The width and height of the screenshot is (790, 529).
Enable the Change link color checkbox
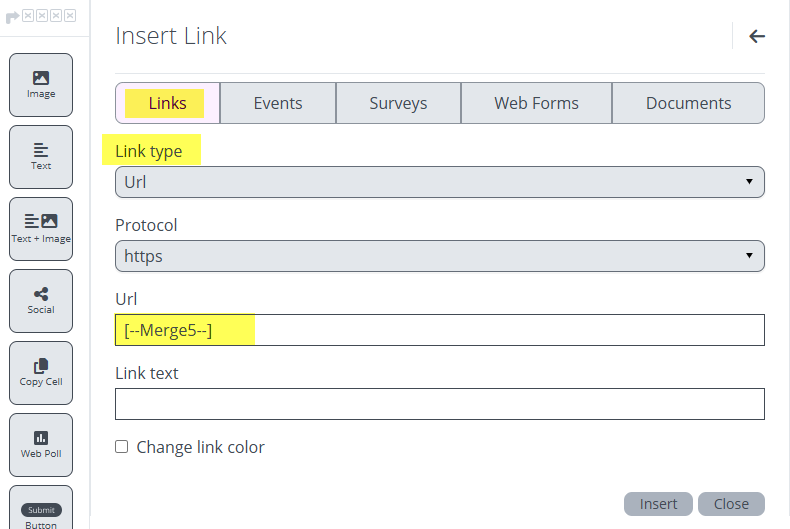[x=122, y=447]
